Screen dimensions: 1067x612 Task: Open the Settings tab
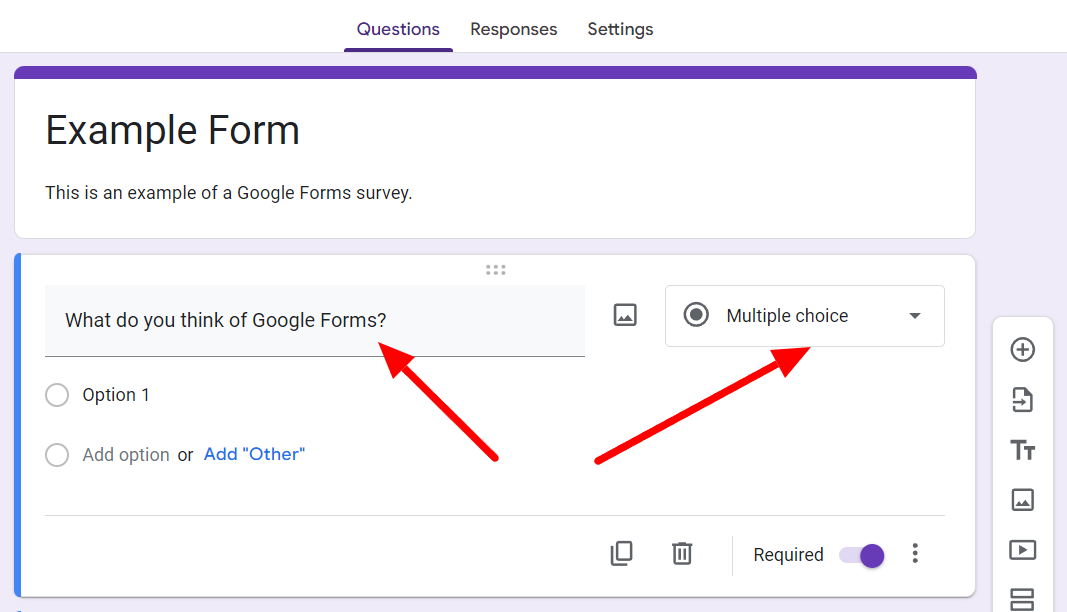coord(620,29)
